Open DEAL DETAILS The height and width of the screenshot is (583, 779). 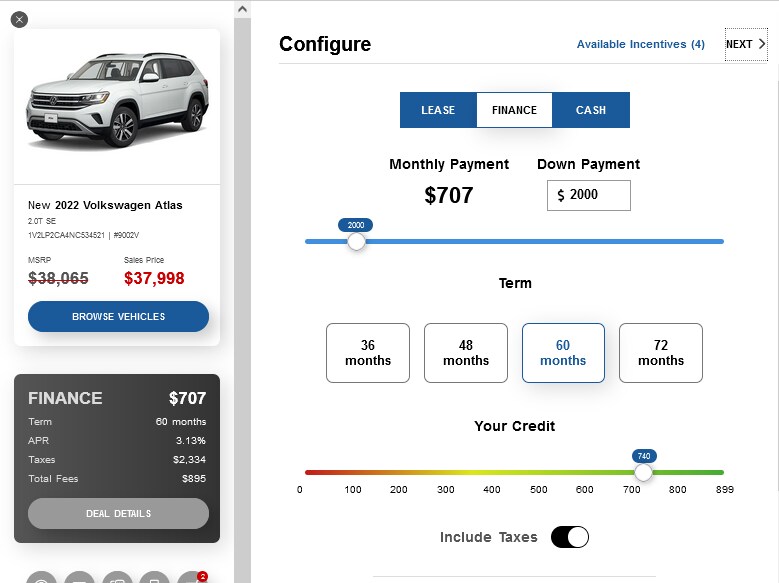[x=118, y=513]
